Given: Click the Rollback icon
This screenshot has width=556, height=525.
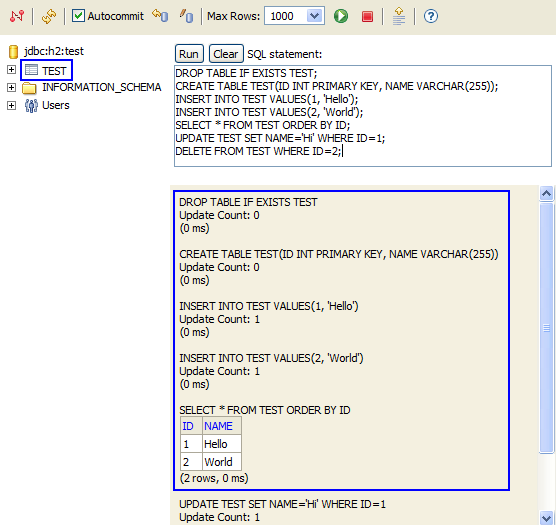Looking at the screenshot, I should coord(160,16).
